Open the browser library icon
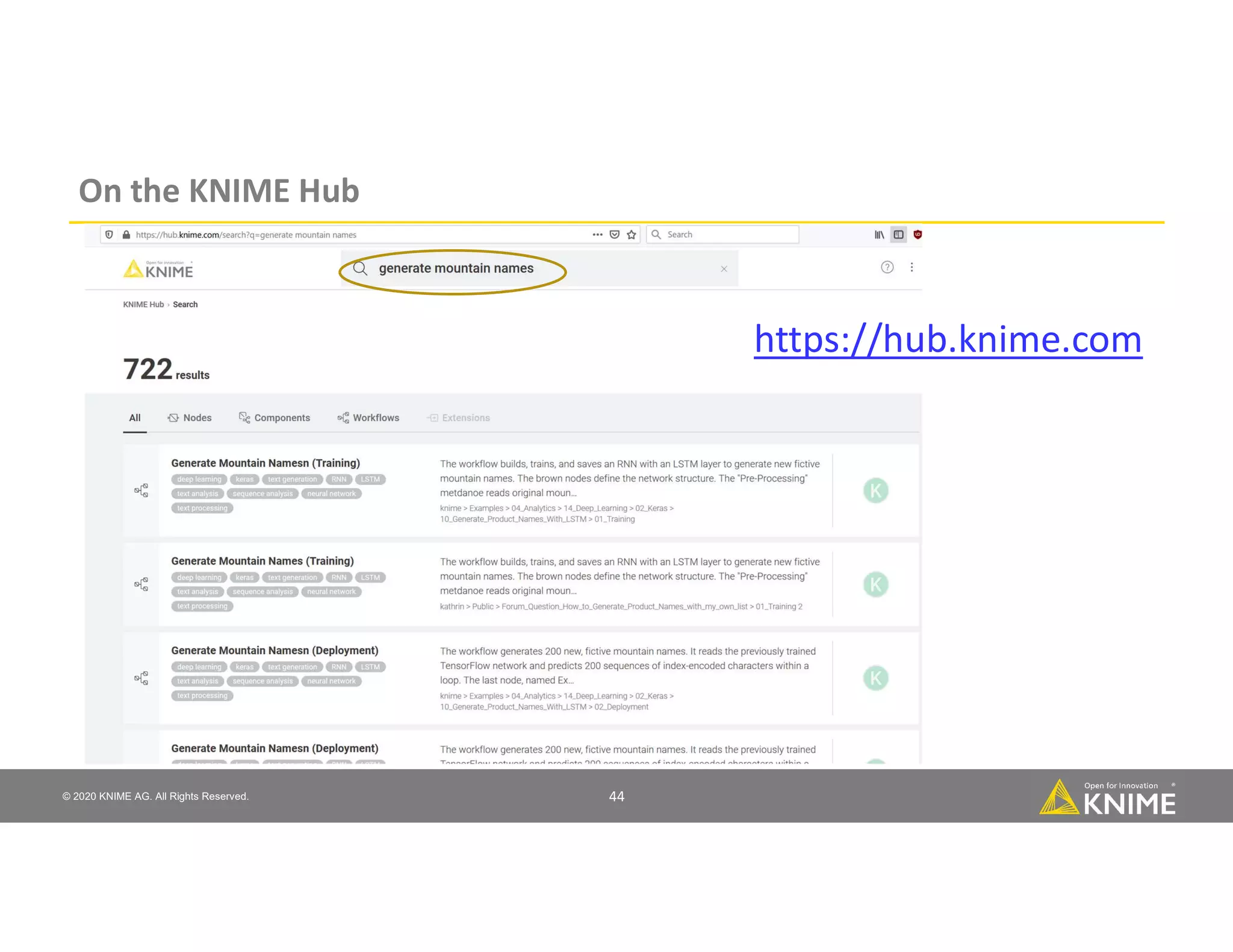This screenshot has height=952, width=1233. point(880,235)
